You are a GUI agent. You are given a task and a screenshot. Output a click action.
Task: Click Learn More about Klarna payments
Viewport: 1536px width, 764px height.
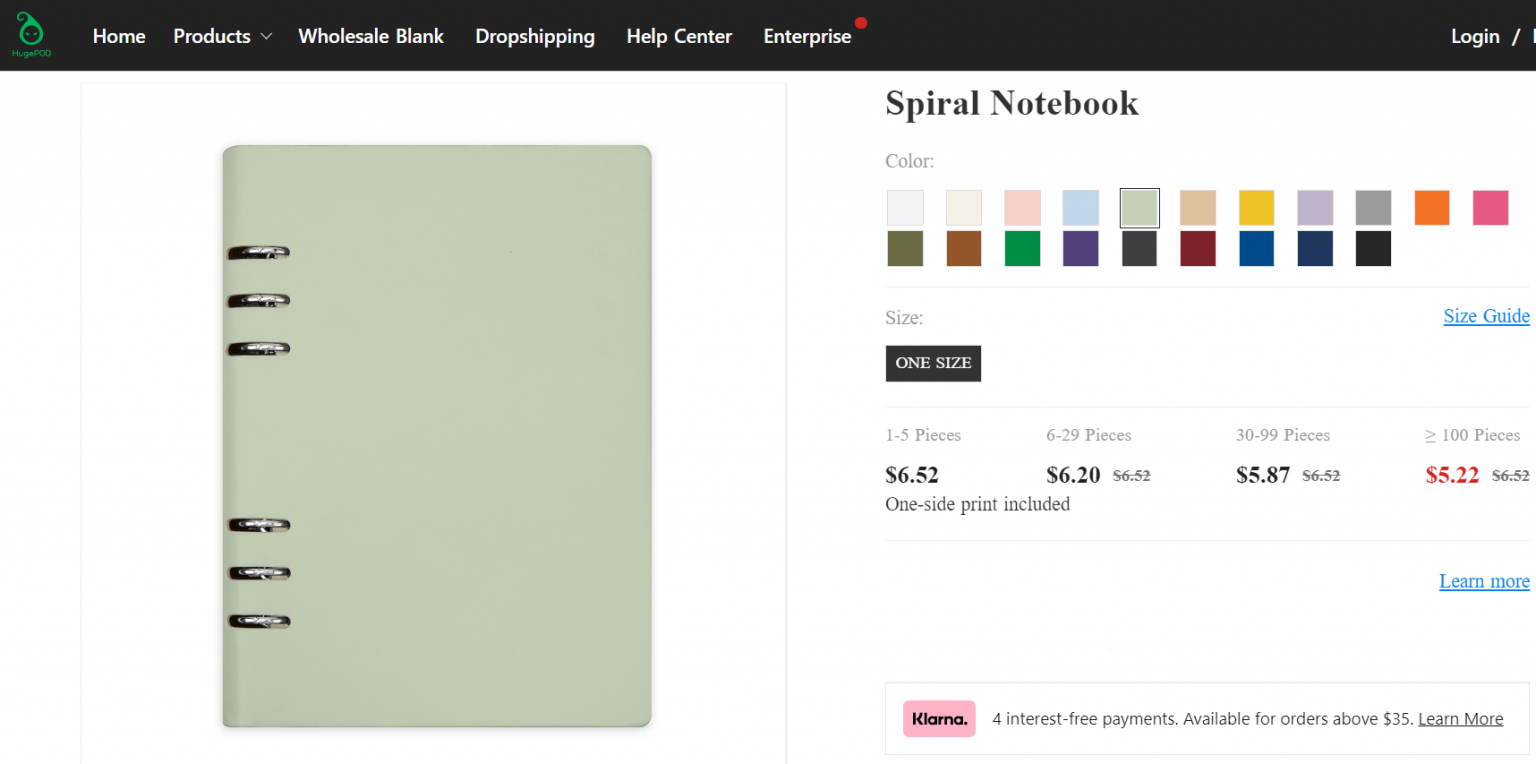(x=1460, y=718)
